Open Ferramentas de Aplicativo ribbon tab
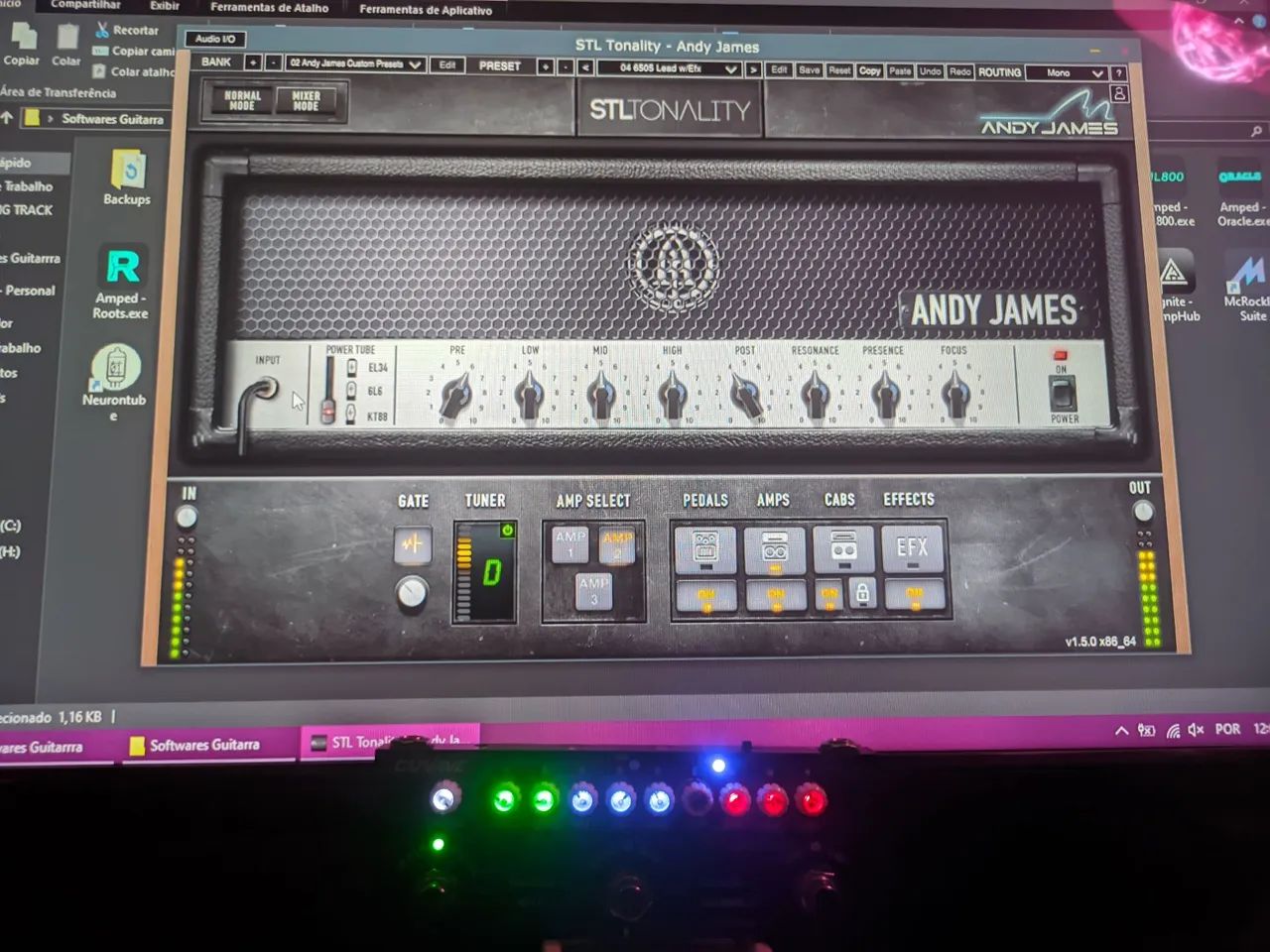This screenshot has width=1270, height=952. click(x=426, y=9)
